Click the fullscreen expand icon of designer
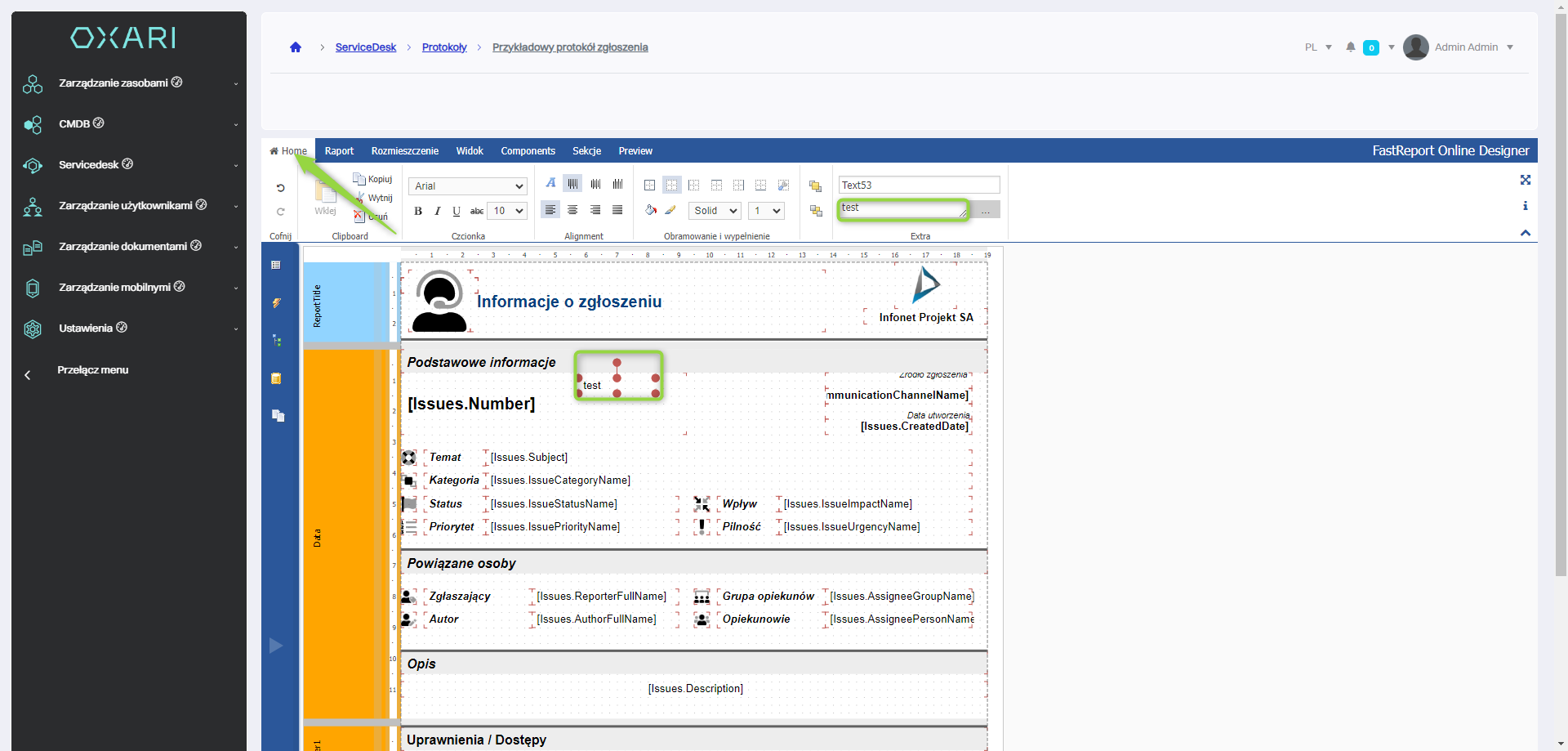1568x751 pixels. point(1525,180)
